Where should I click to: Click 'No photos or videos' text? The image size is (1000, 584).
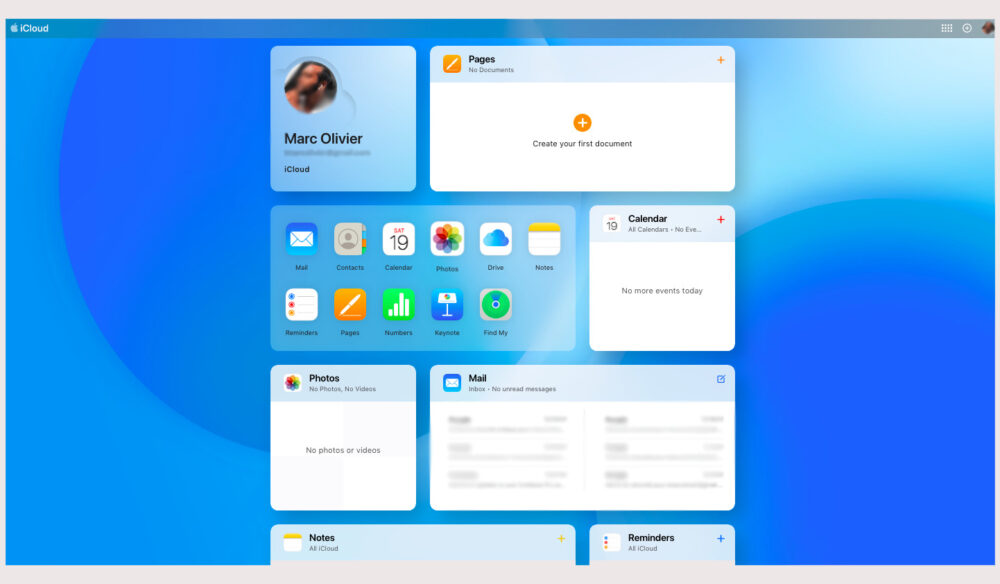[343, 450]
